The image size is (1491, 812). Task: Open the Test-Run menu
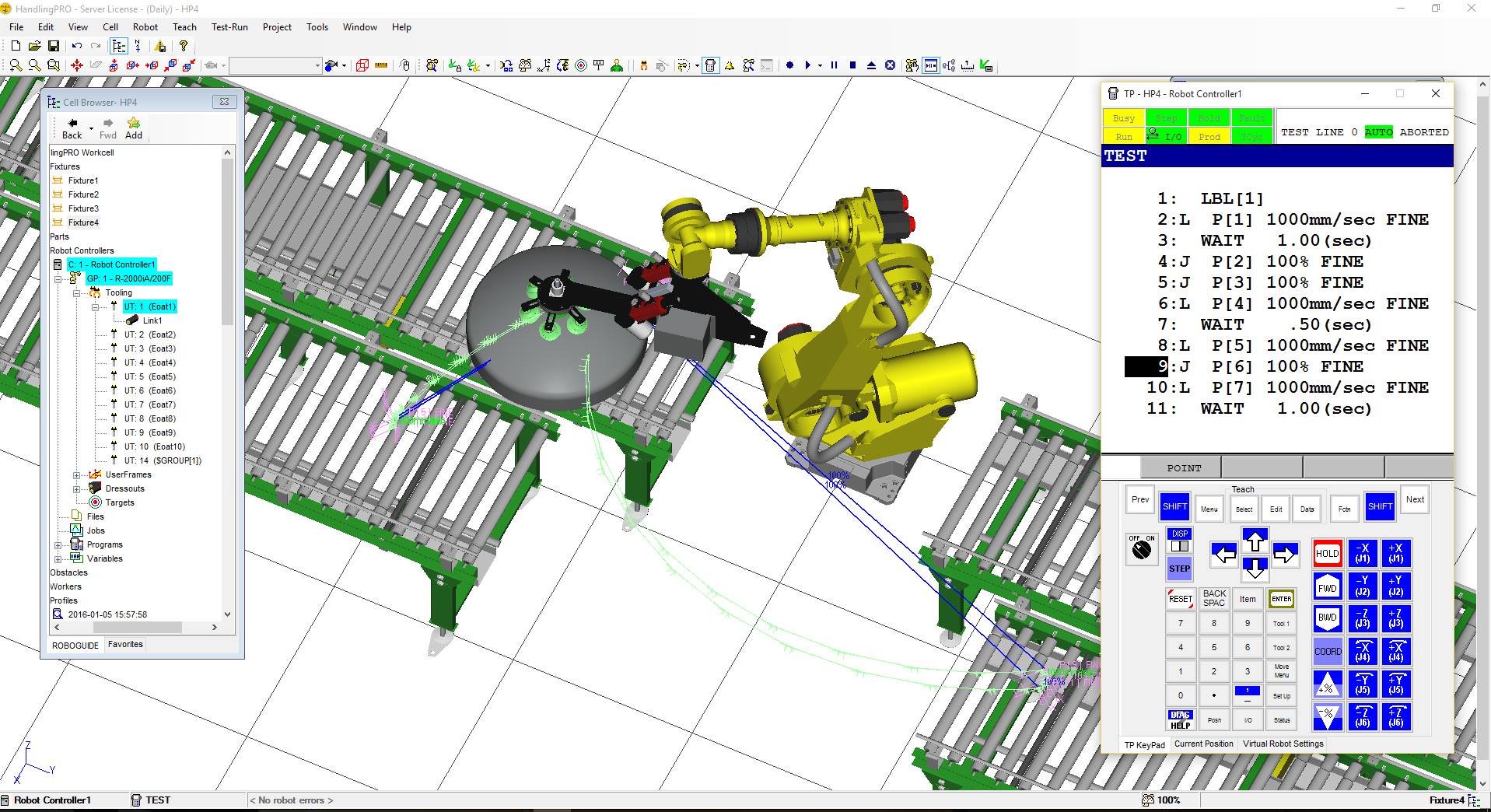[229, 27]
